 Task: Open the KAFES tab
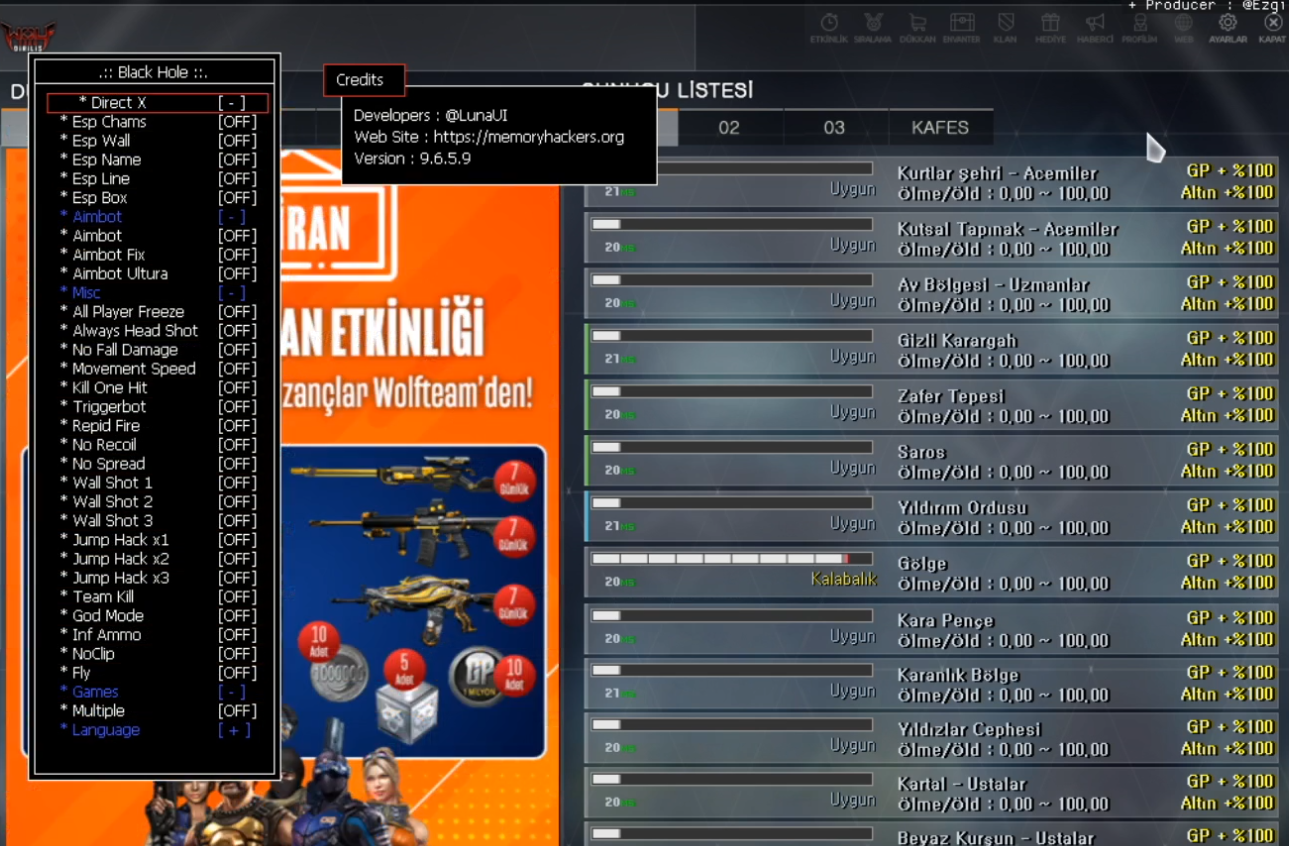pos(940,128)
